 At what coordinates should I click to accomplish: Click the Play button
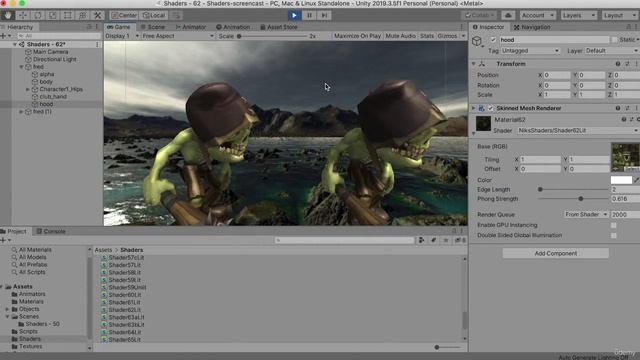(x=294, y=15)
